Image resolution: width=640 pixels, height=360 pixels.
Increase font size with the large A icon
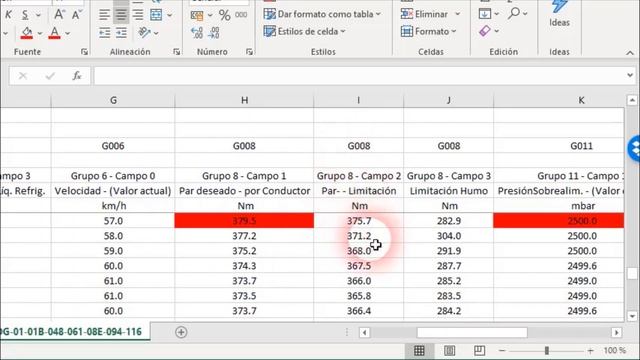59,15
